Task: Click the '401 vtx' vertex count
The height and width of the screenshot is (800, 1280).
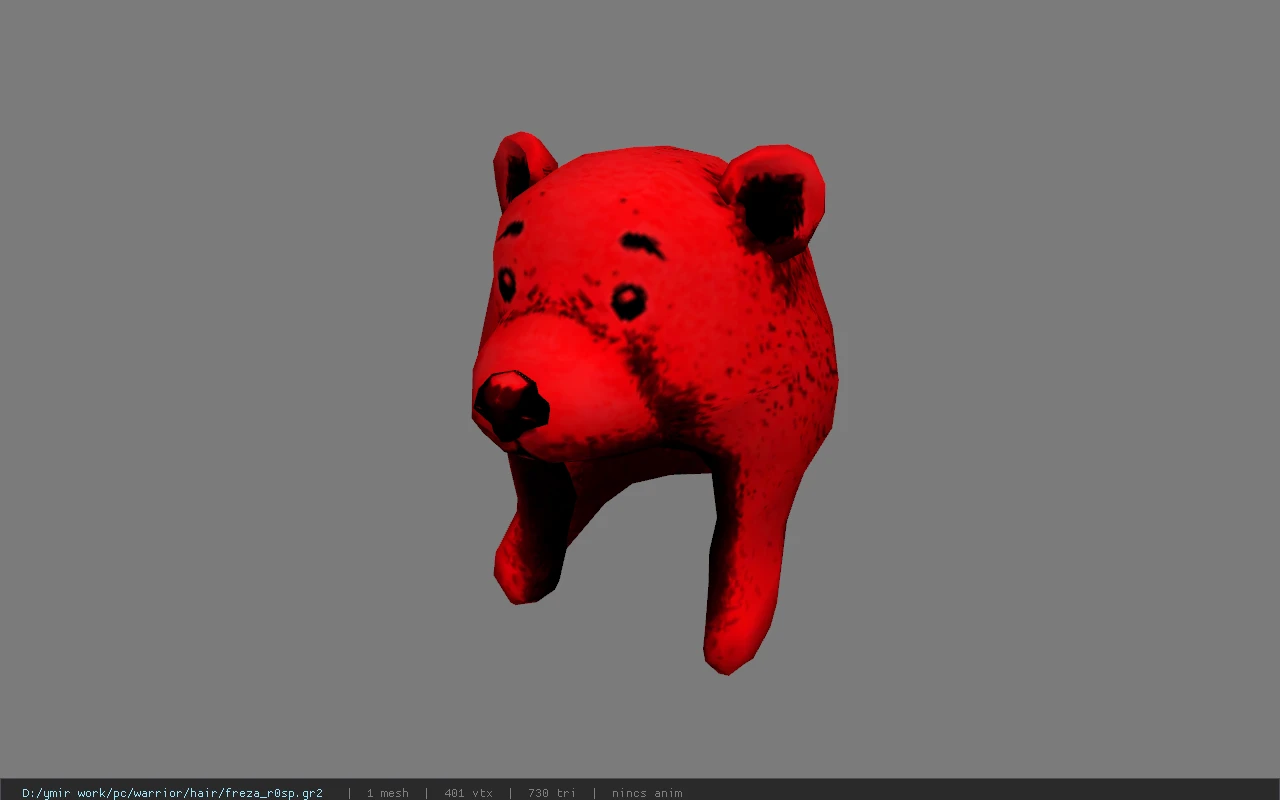Action: click(x=468, y=793)
